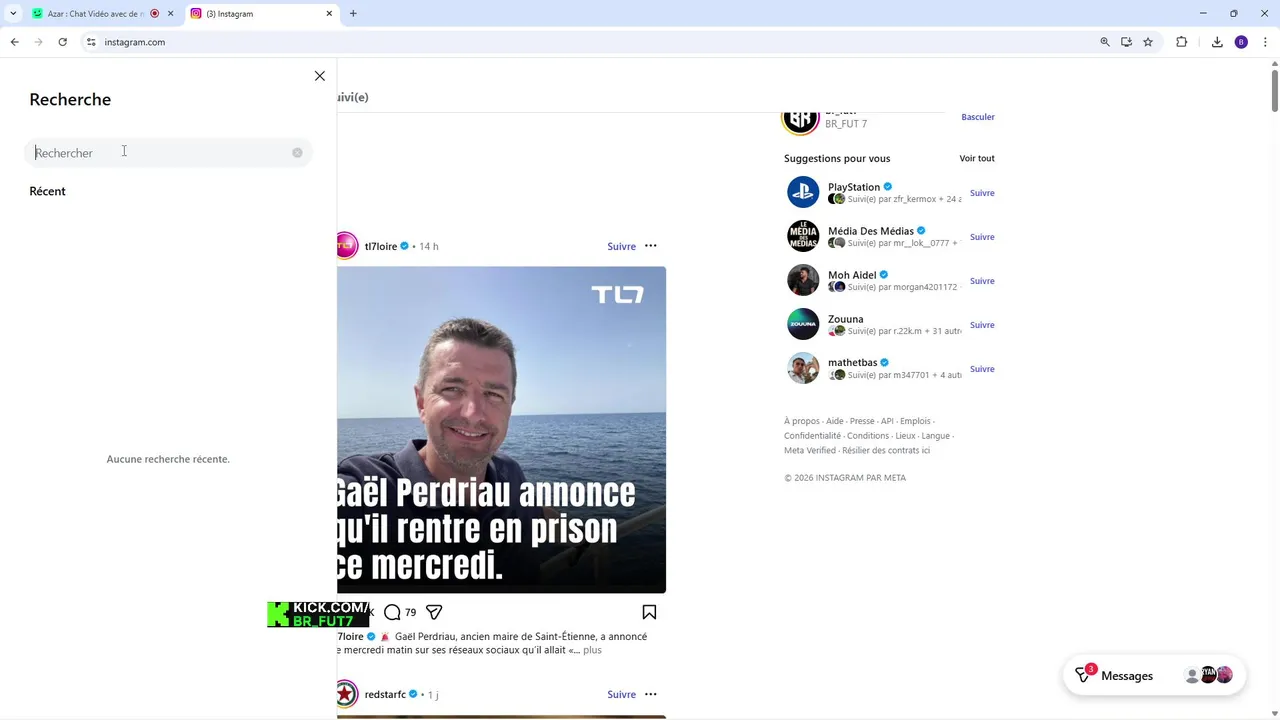The width and height of the screenshot is (1280, 720).
Task: Follow PlayStation with Suivre
Action: (x=982, y=193)
